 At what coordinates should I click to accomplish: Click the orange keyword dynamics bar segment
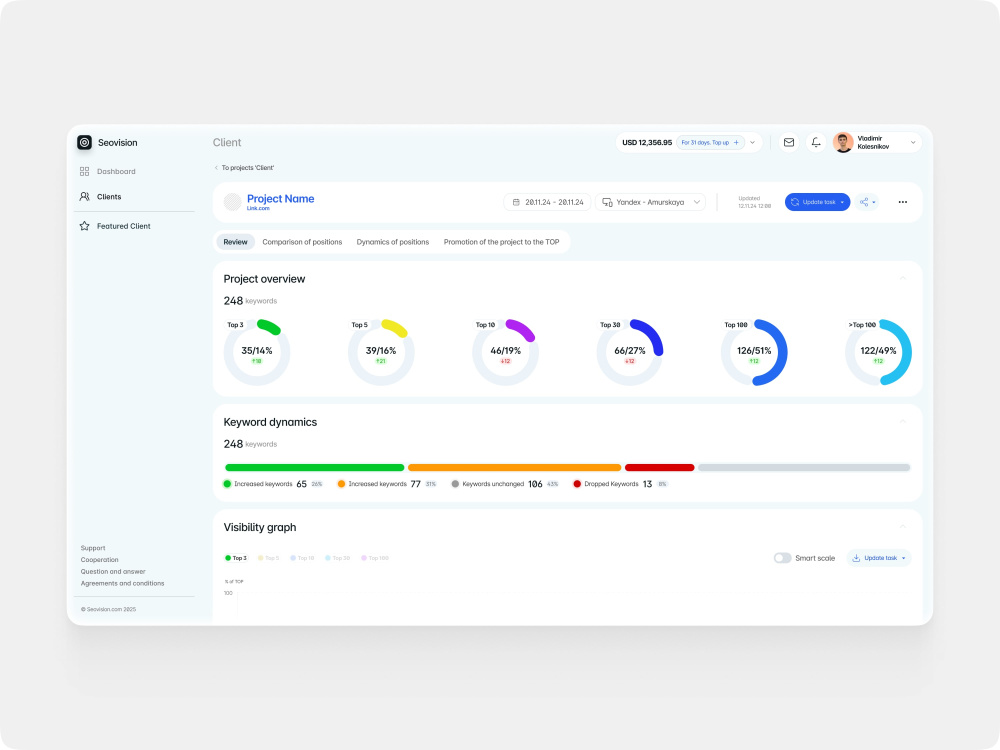coord(514,467)
